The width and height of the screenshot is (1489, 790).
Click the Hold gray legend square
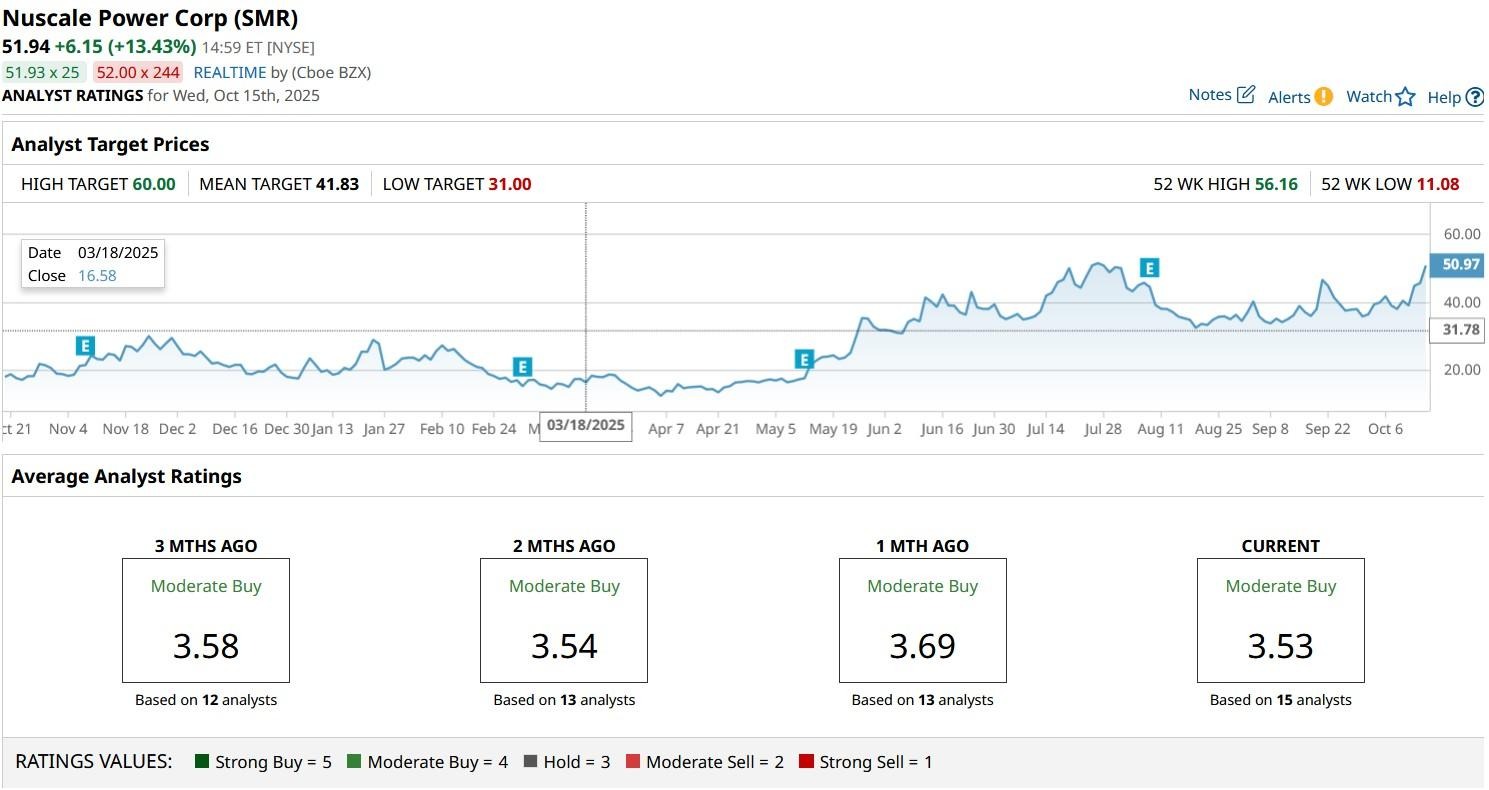(530, 762)
